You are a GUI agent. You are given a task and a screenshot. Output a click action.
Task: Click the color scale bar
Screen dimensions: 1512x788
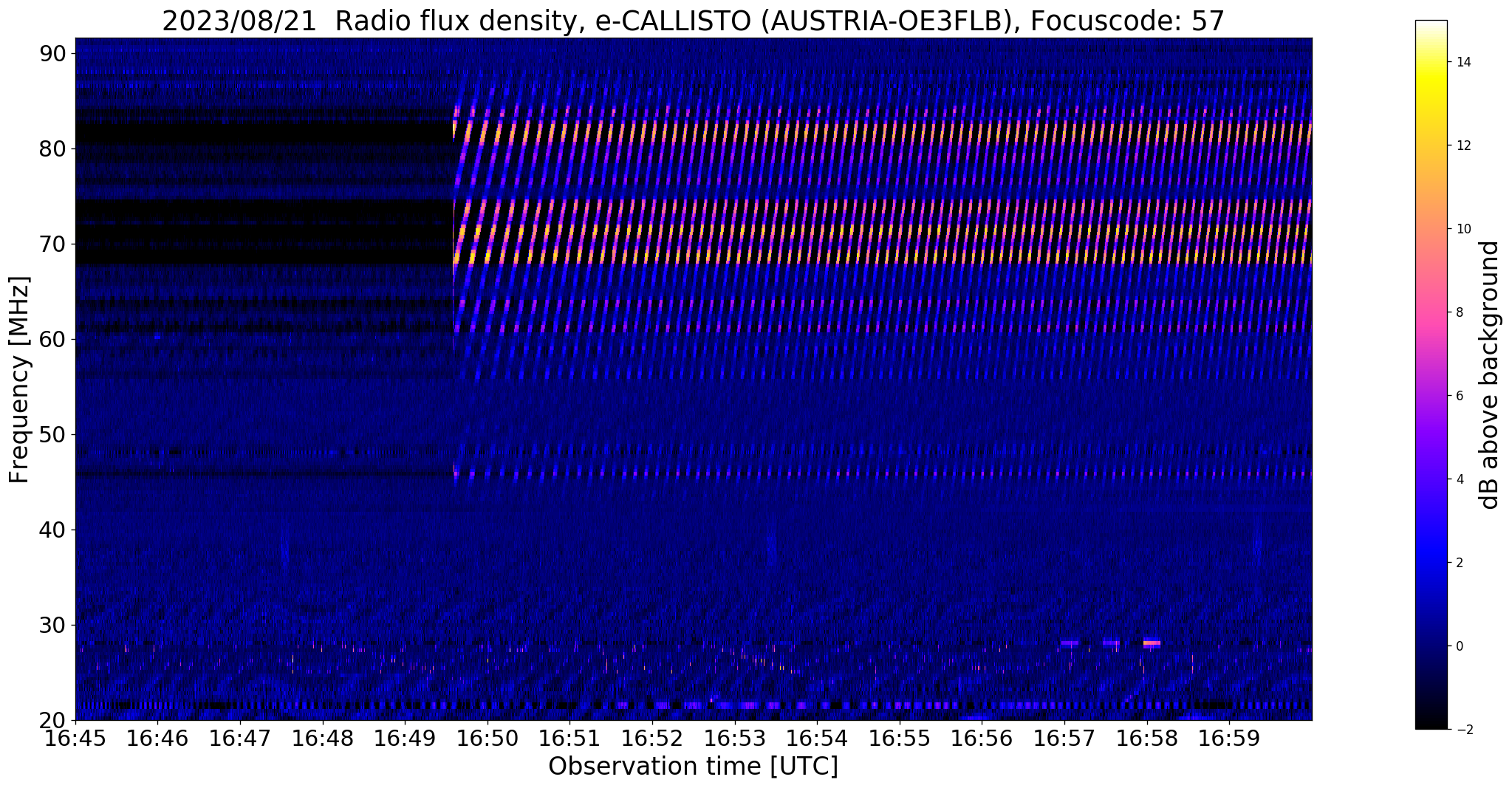[1431, 374]
